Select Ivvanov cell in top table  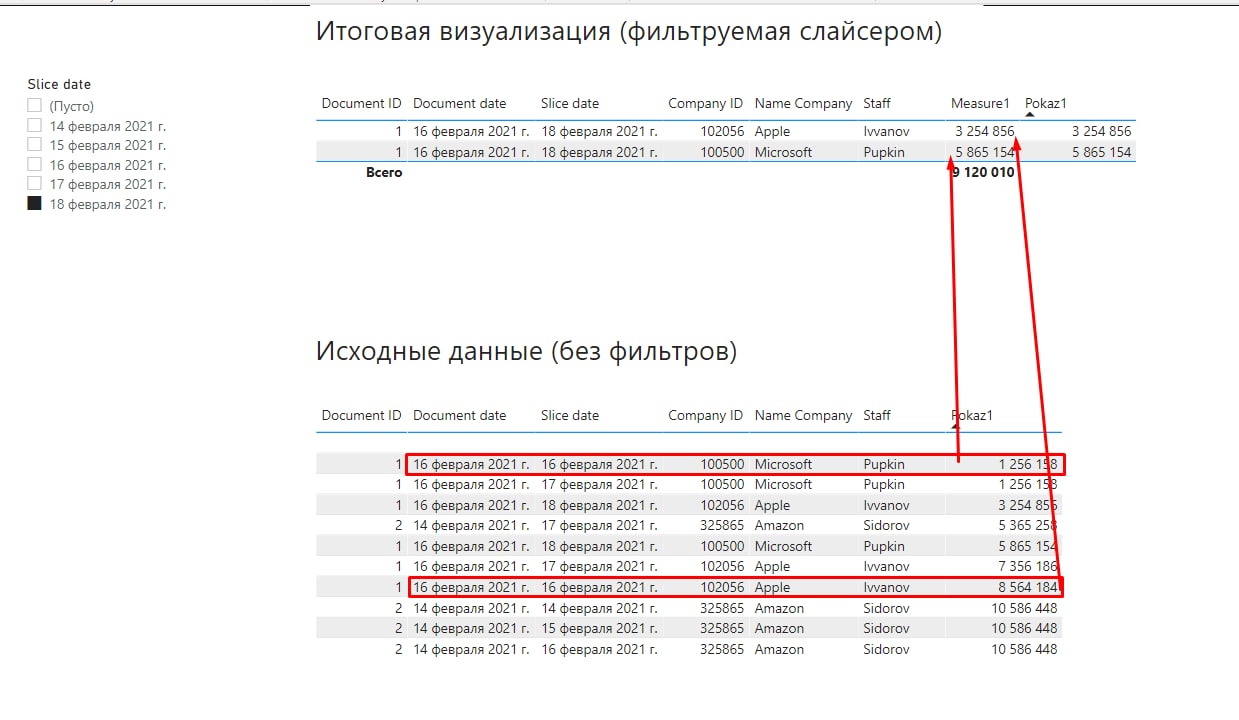coord(887,131)
